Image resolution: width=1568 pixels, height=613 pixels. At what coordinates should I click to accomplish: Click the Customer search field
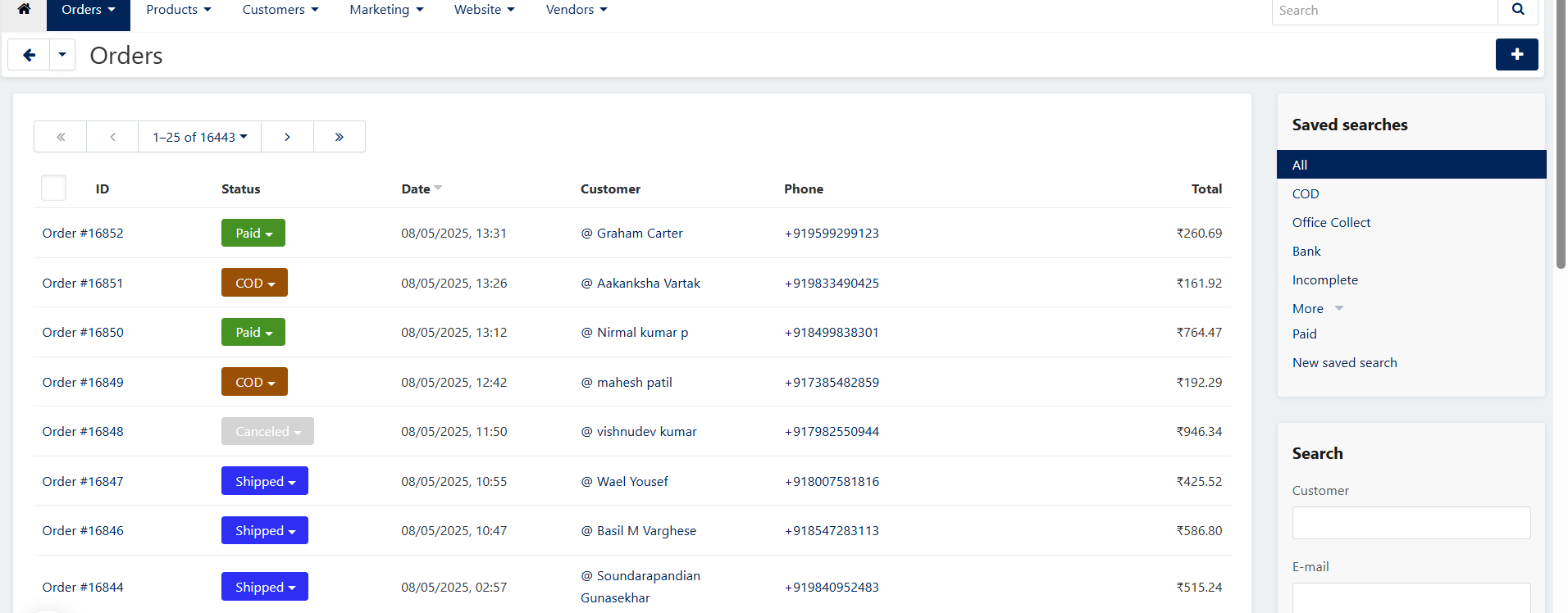pyautogui.click(x=1411, y=523)
